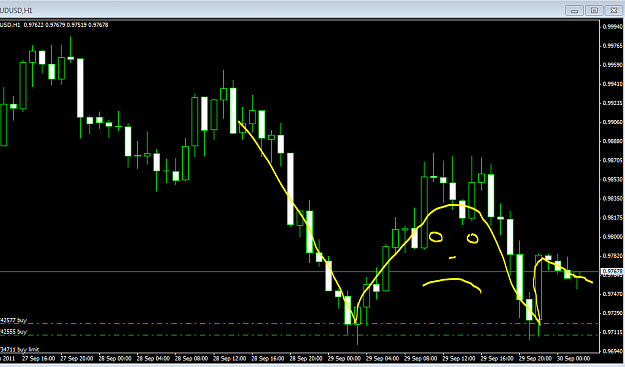This screenshot has width=625, height=367.
Task: Click price level 0.99590 on the axis
Action: point(613,65)
